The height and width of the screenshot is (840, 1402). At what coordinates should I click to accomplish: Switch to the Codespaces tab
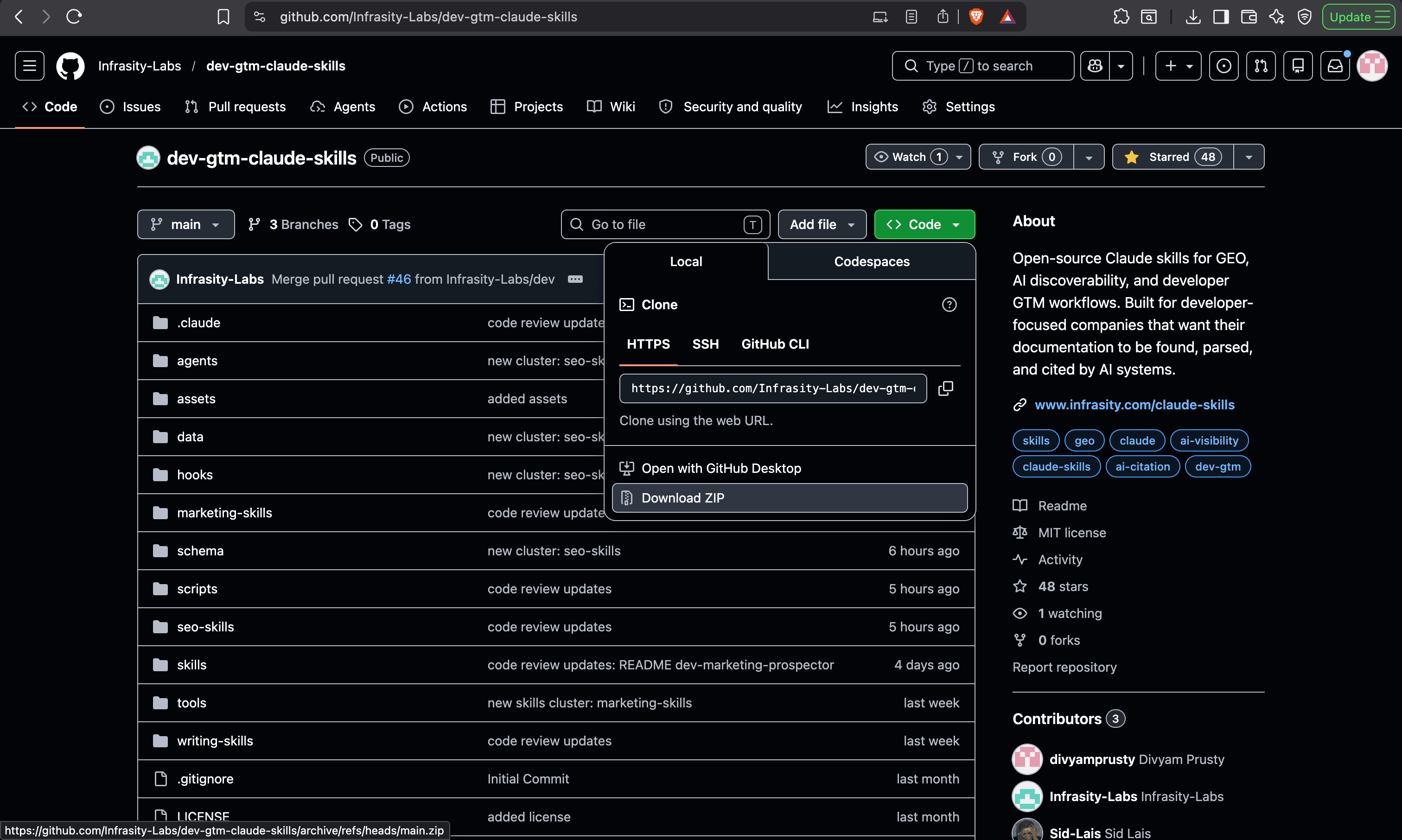[x=872, y=261]
